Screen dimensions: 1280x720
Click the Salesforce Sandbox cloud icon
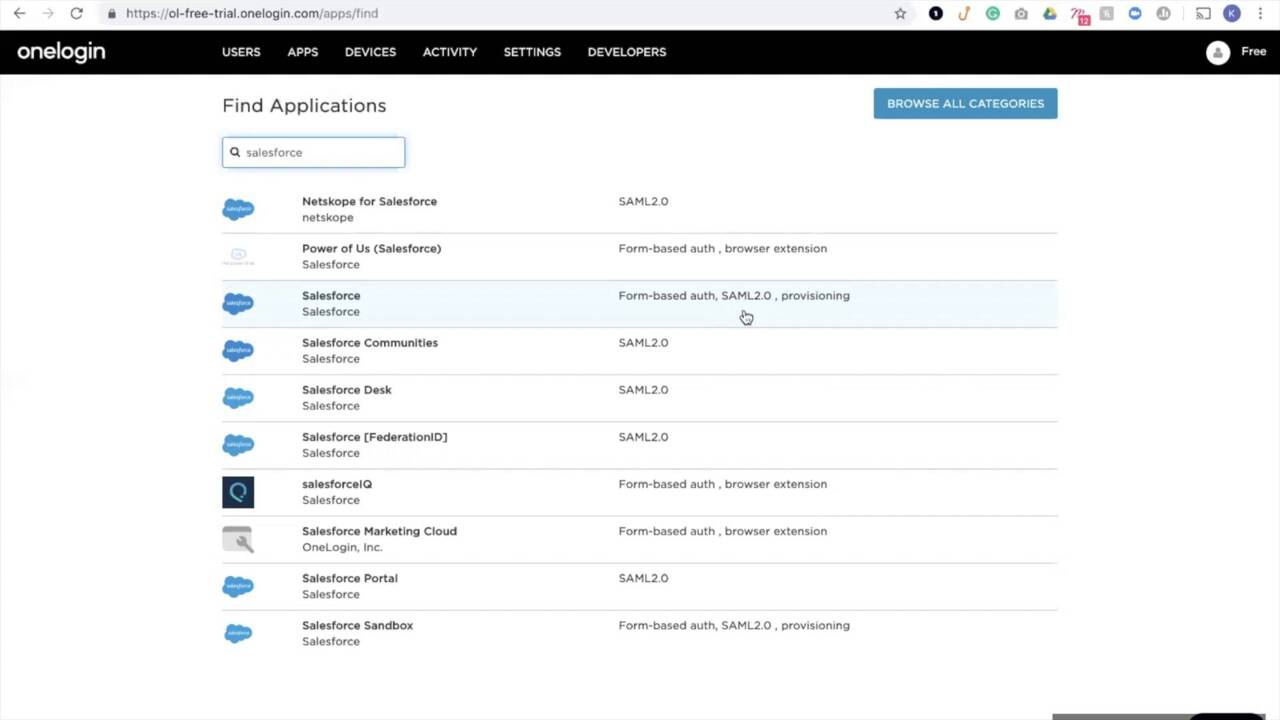click(238, 633)
